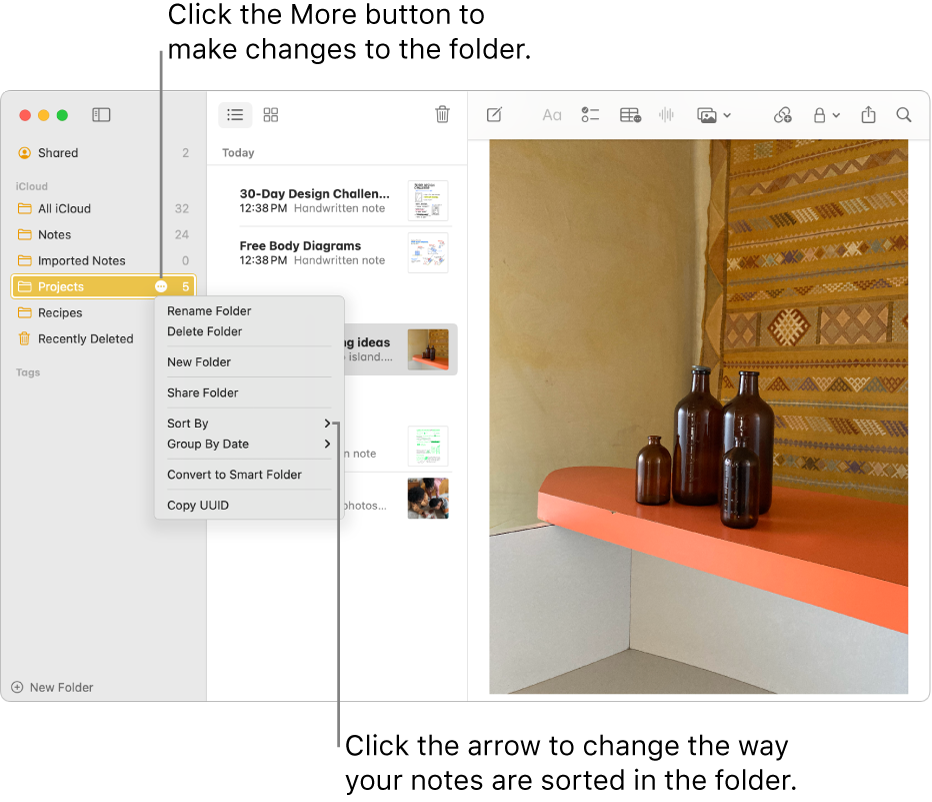
Task: Open the media insert dropdown
Action: (713, 115)
